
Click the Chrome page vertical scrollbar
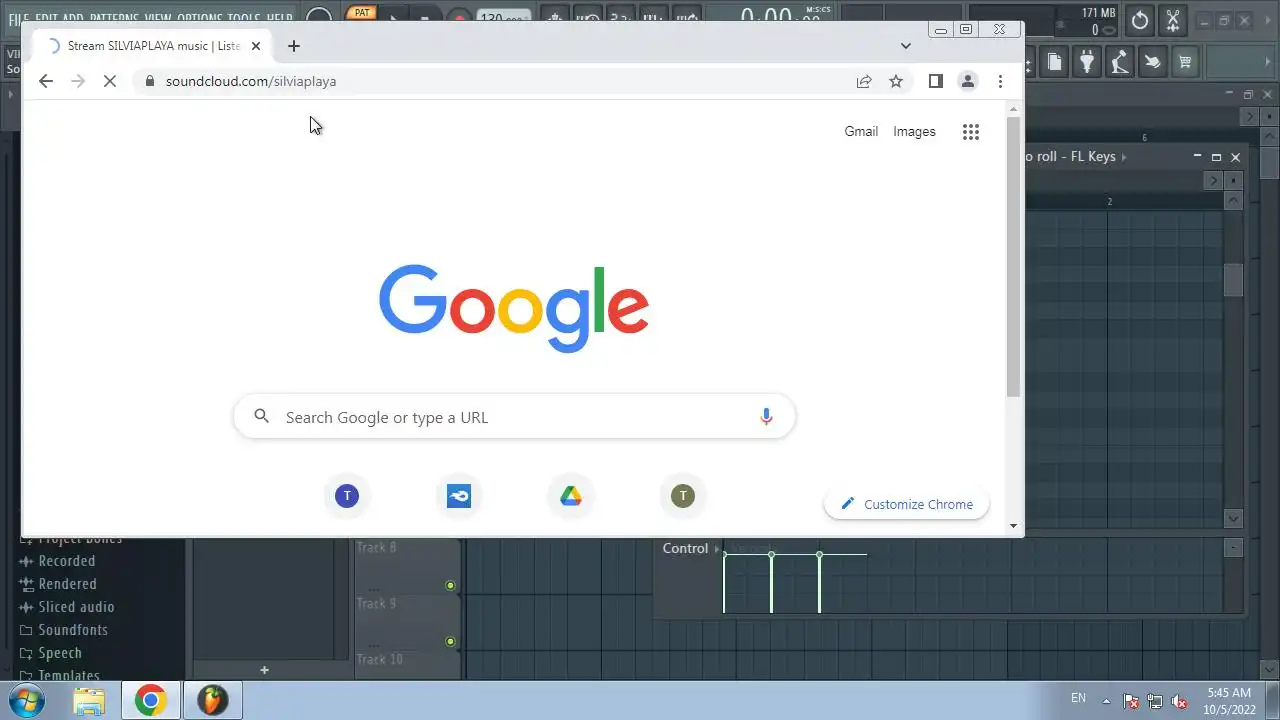tap(1013, 256)
